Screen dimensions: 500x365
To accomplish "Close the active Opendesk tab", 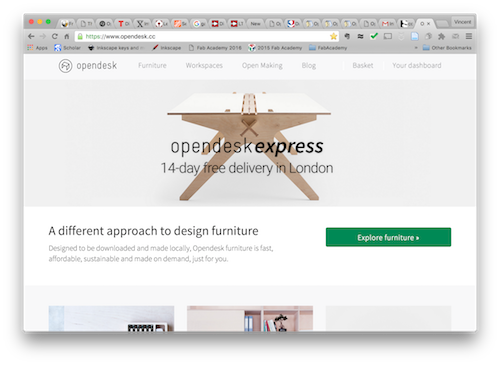I will [429, 24].
